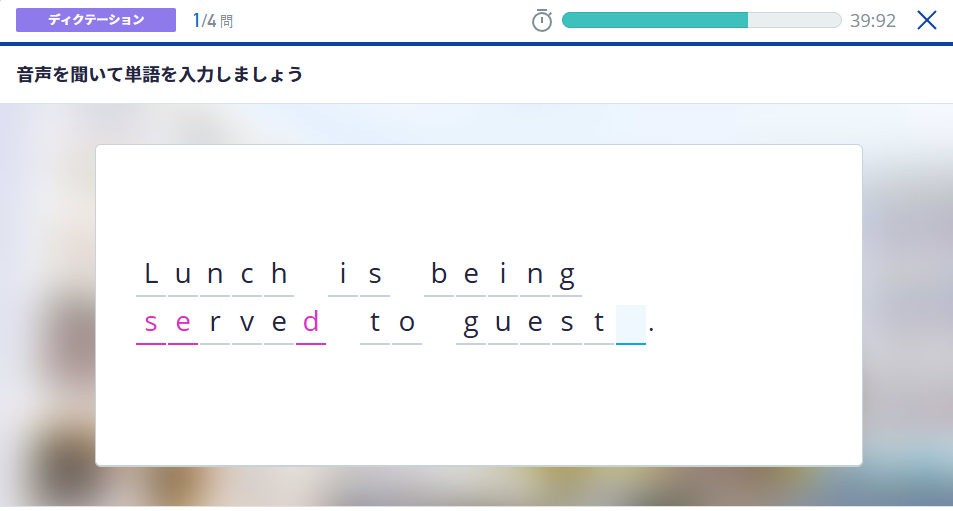Click the "o" slot in "to"
This screenshot has height=511, width=953.
coord(407,323)
